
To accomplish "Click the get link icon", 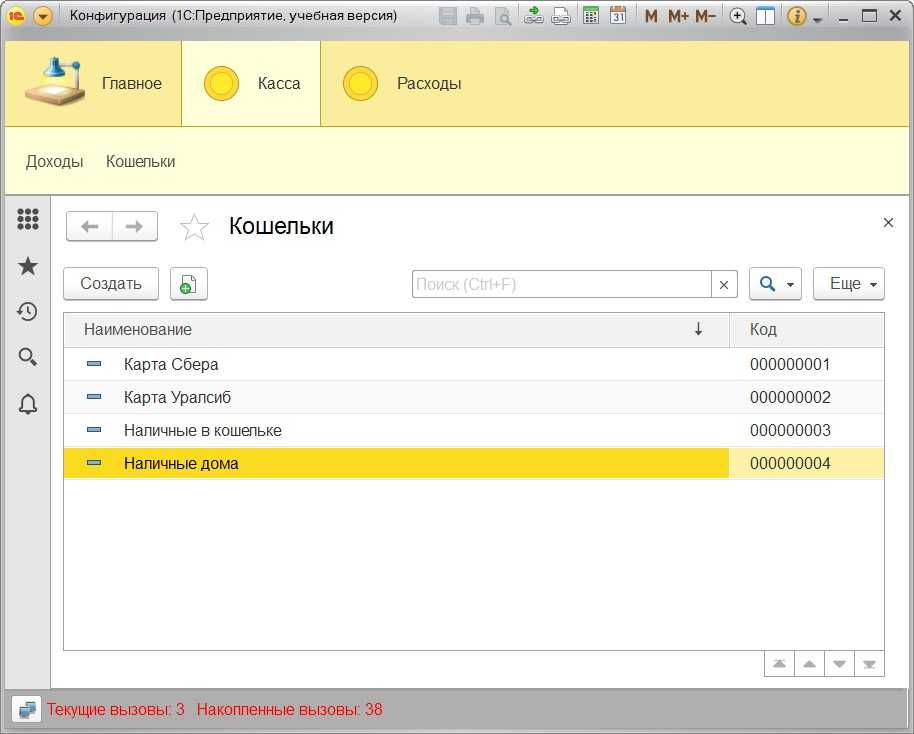I will [534, 16].
